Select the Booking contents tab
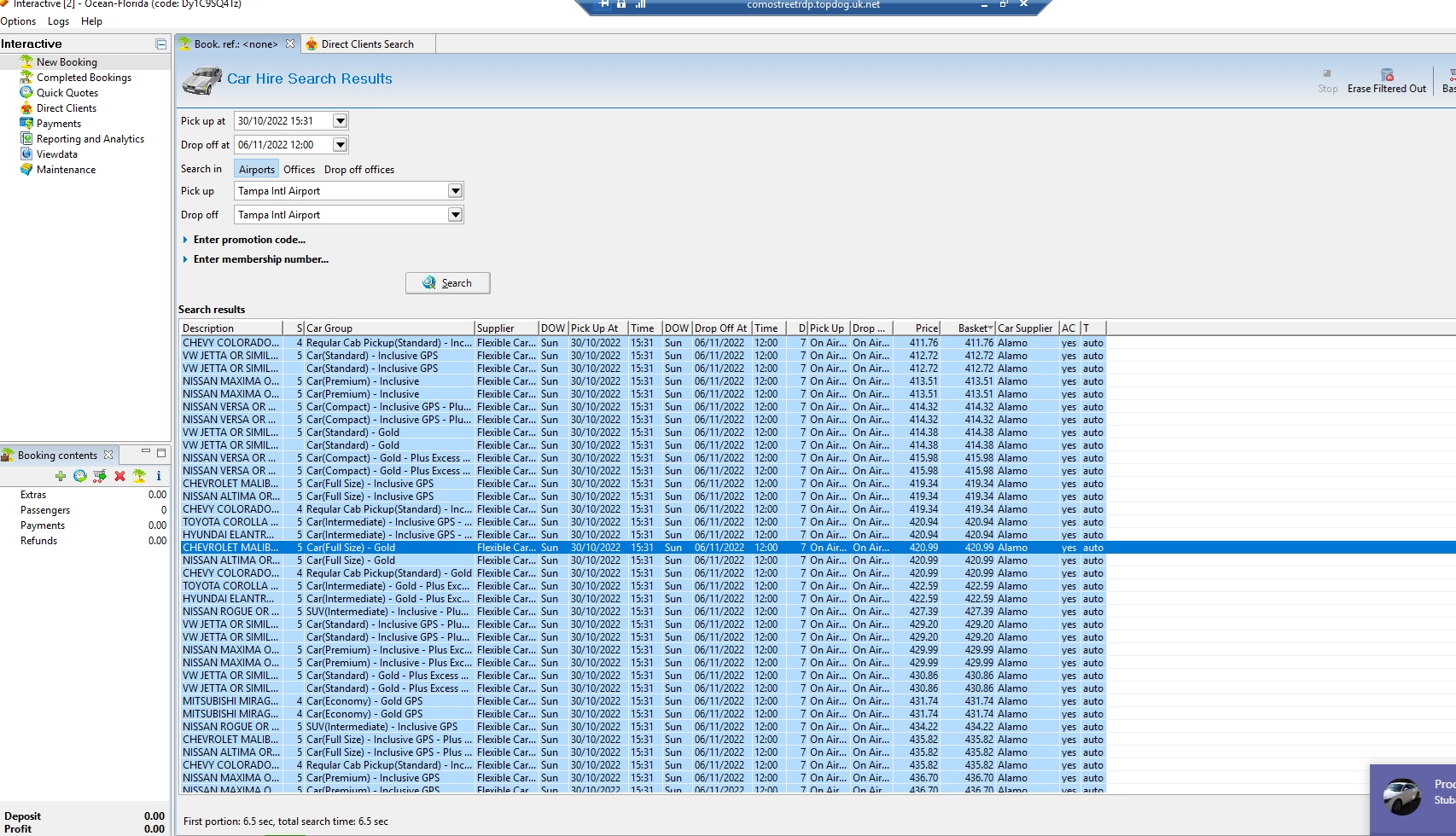1456x836 pixels. click(x=57, y=456)
